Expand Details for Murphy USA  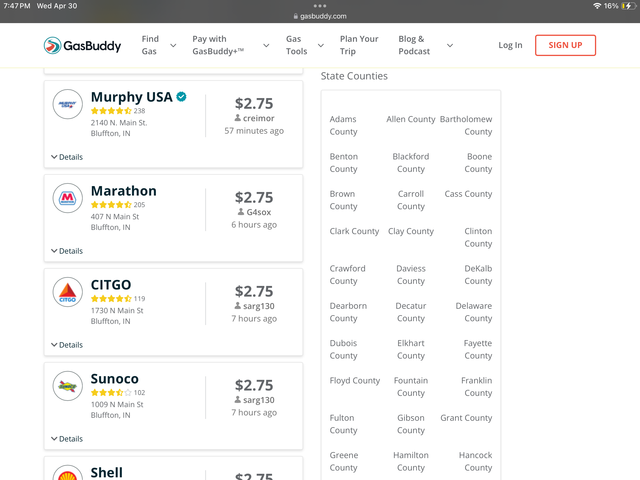pos(67,157)
